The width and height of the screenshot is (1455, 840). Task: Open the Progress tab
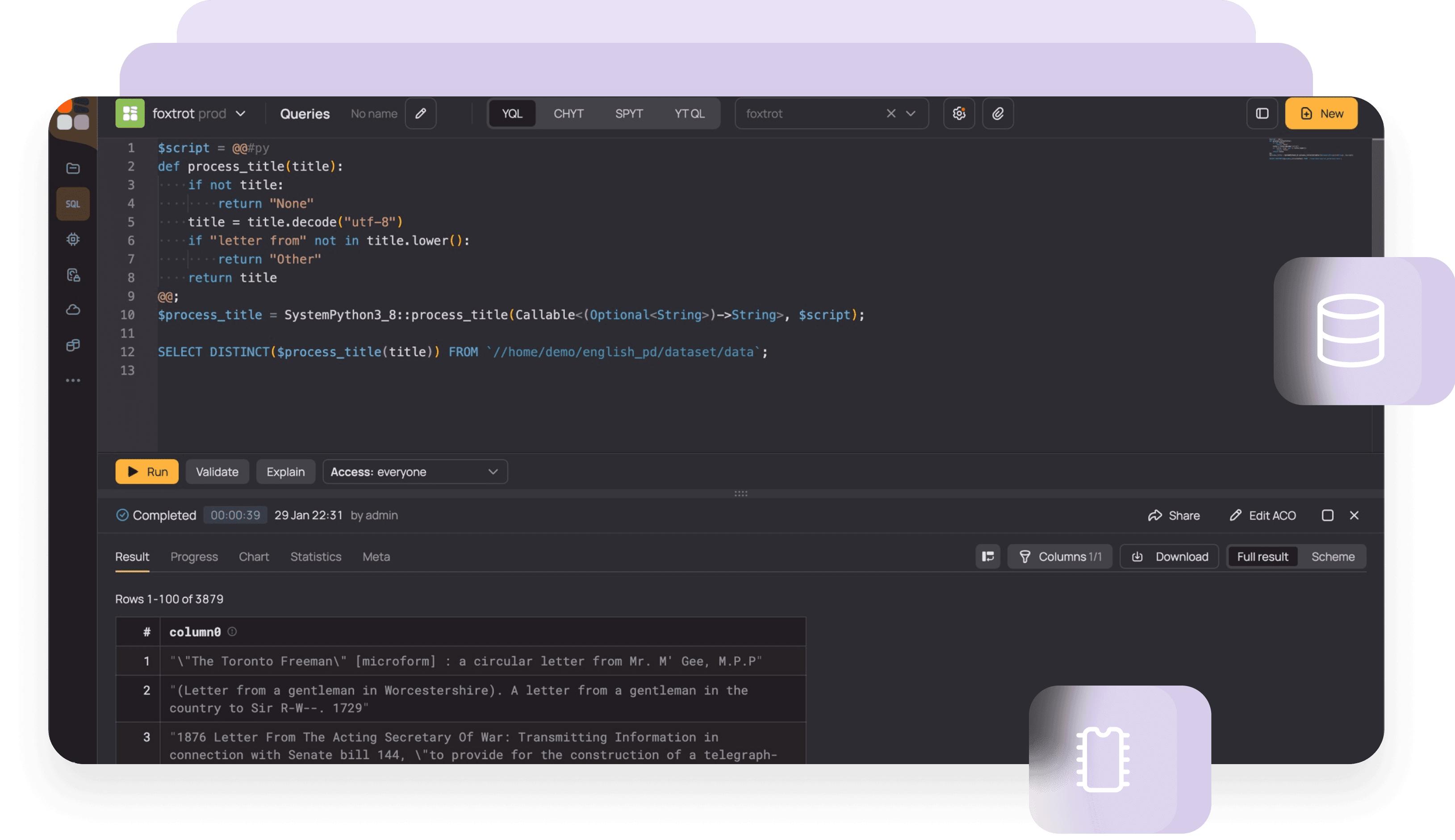tap(194, 557)
